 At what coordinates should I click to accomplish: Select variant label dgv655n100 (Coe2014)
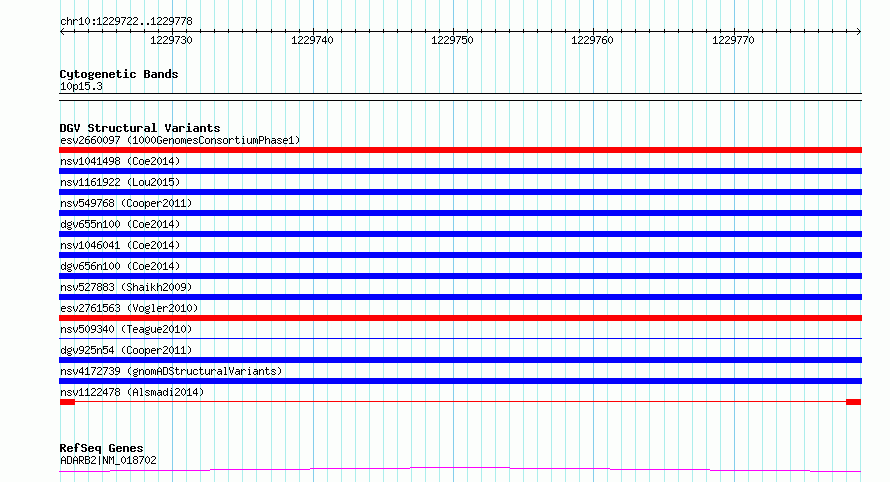120,224
